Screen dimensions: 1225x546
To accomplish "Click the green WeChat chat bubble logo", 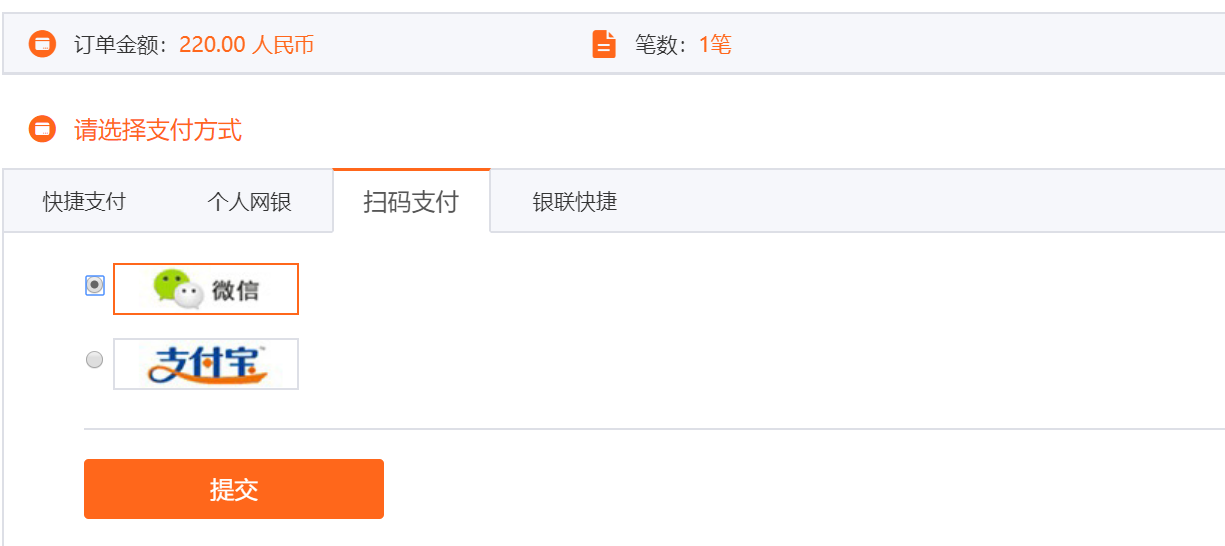I will 178,289.
